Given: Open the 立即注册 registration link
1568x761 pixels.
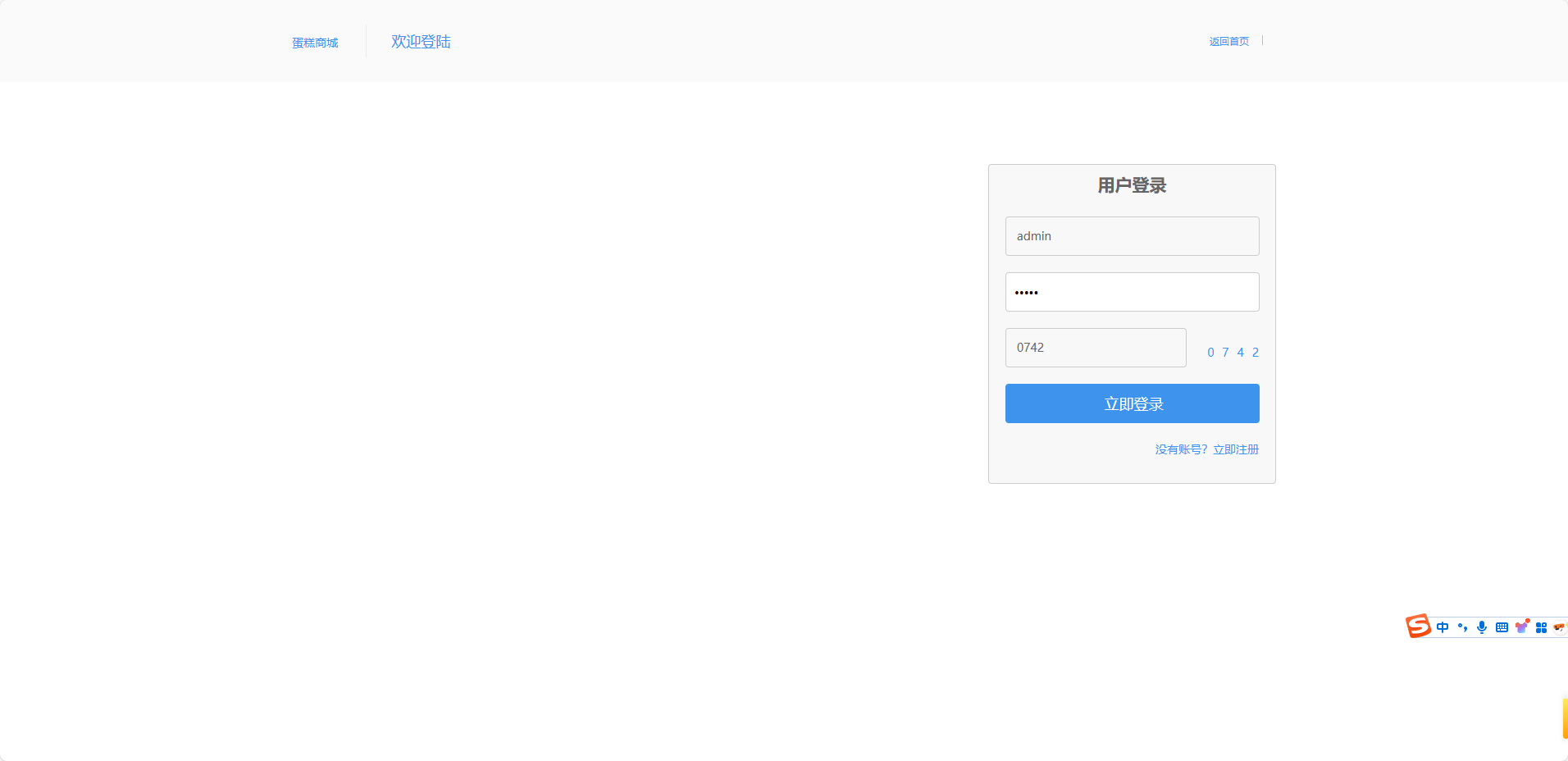Looking at the screenshot, I should click(1235, 449).
